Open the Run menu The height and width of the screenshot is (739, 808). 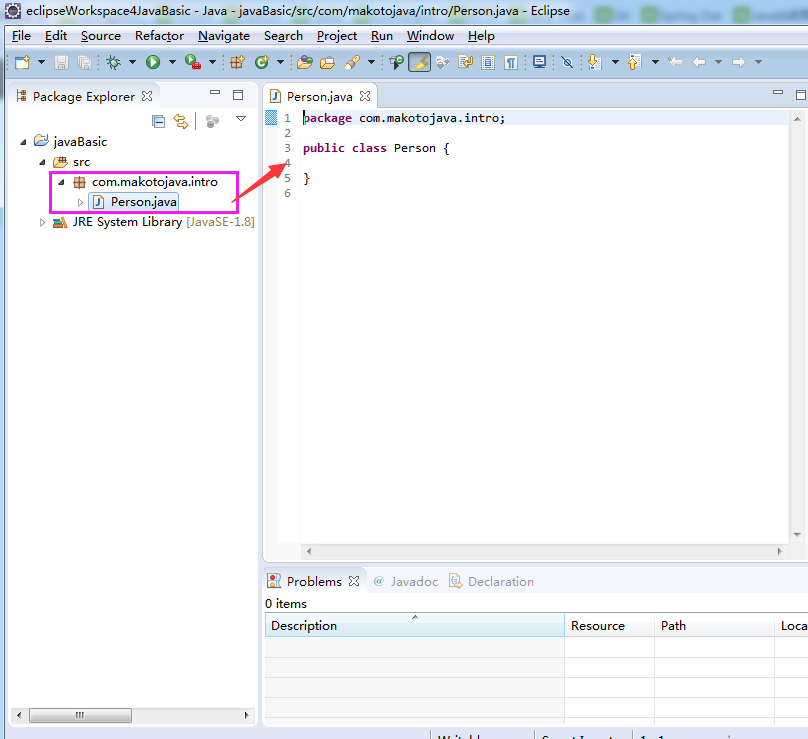382,36
